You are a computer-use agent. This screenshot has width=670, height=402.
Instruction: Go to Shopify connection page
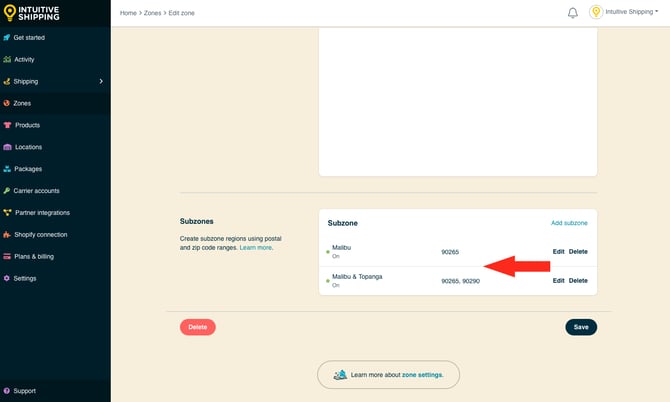(x=40, y=234)
